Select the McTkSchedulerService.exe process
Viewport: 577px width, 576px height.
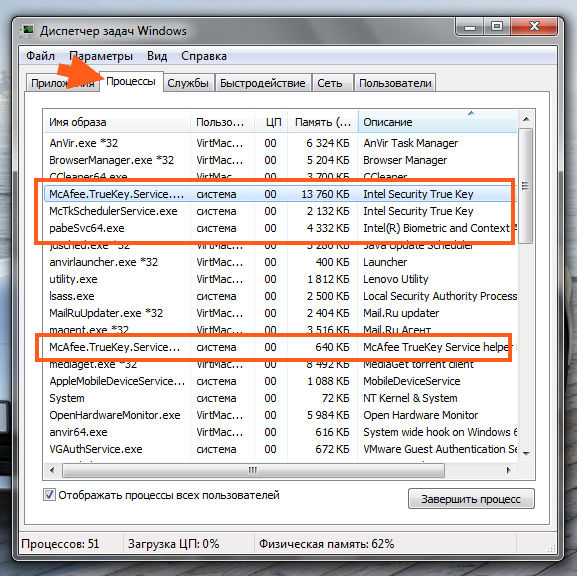[x=280, y=211]
